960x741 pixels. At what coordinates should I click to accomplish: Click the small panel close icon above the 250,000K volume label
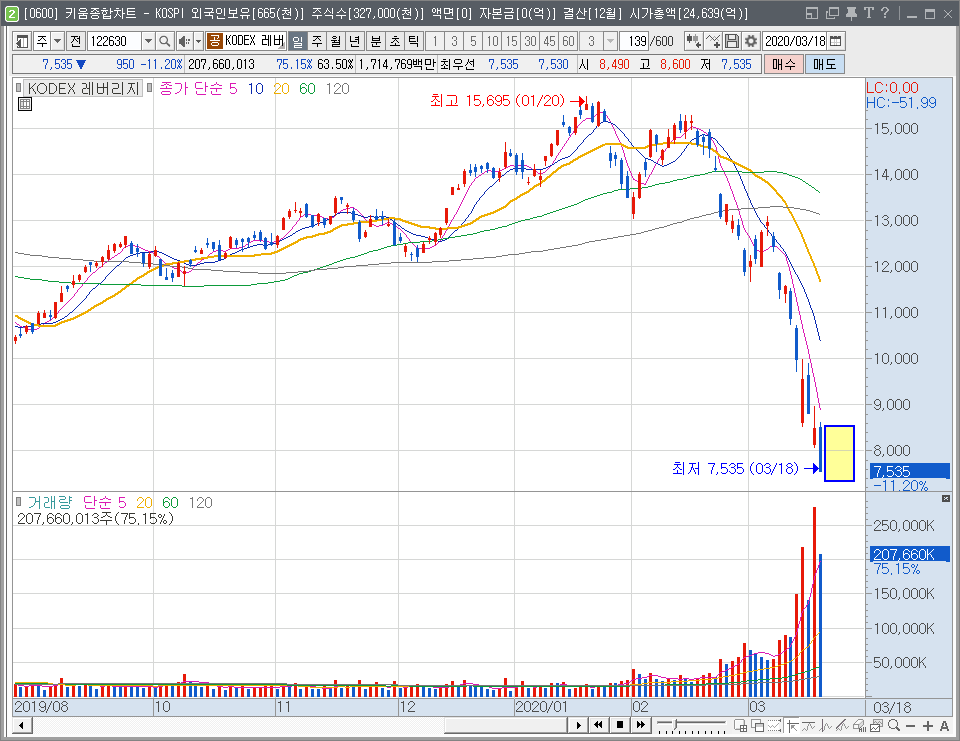pyautogui.click(x=945, y=498)
